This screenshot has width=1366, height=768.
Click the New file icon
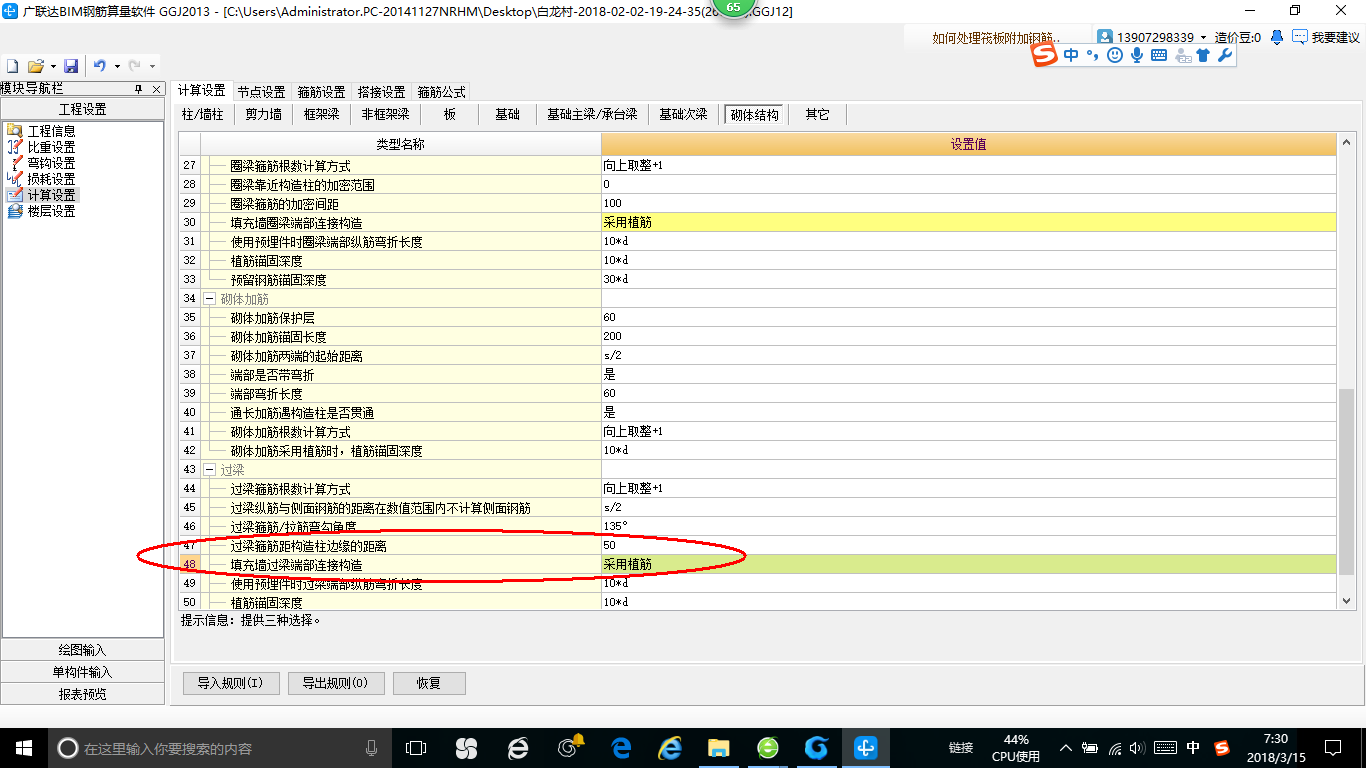13,66
